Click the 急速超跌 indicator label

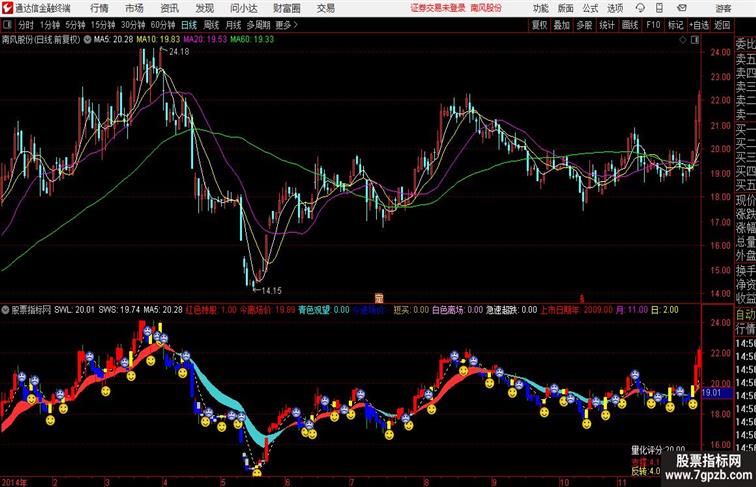pos(501,310)
